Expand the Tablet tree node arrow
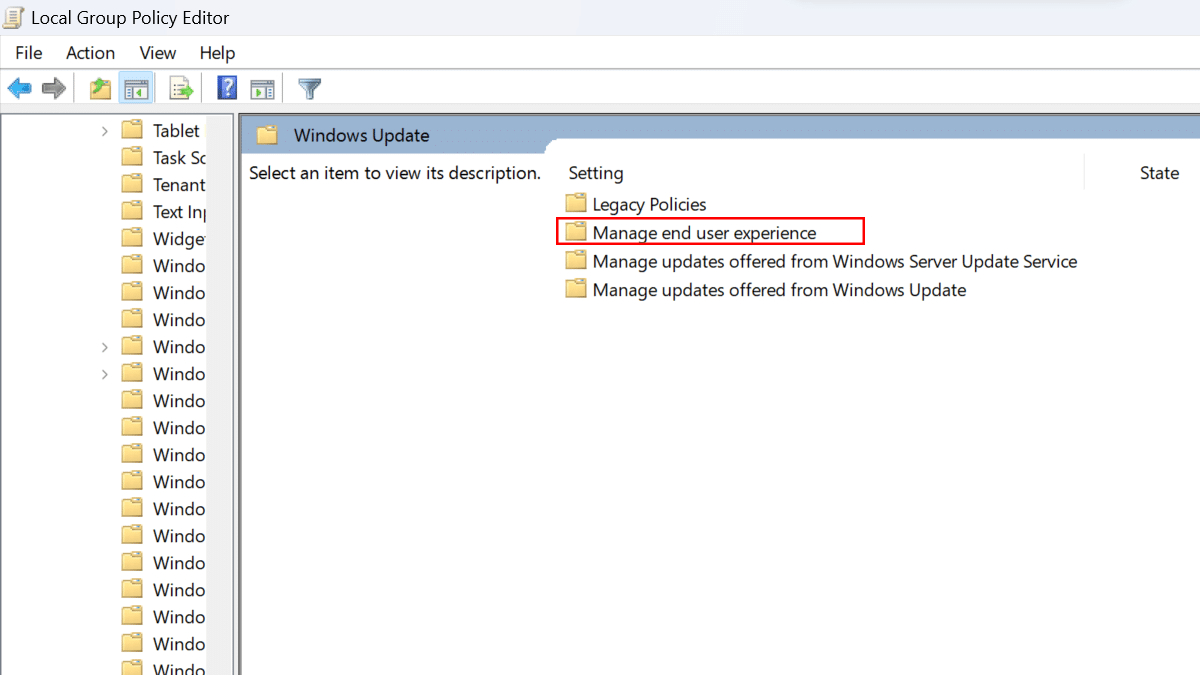The image size is (1200, 675). click(105, 131)
